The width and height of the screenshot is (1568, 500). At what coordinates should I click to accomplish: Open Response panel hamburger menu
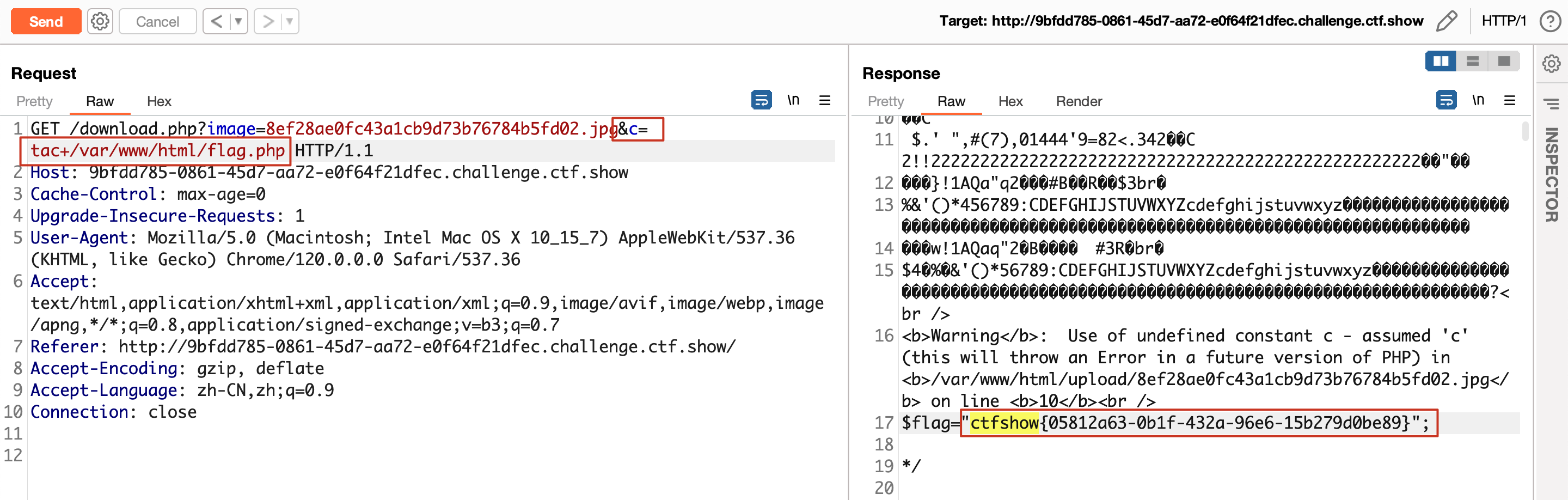pyautogui.click(x=1510, y=100)
